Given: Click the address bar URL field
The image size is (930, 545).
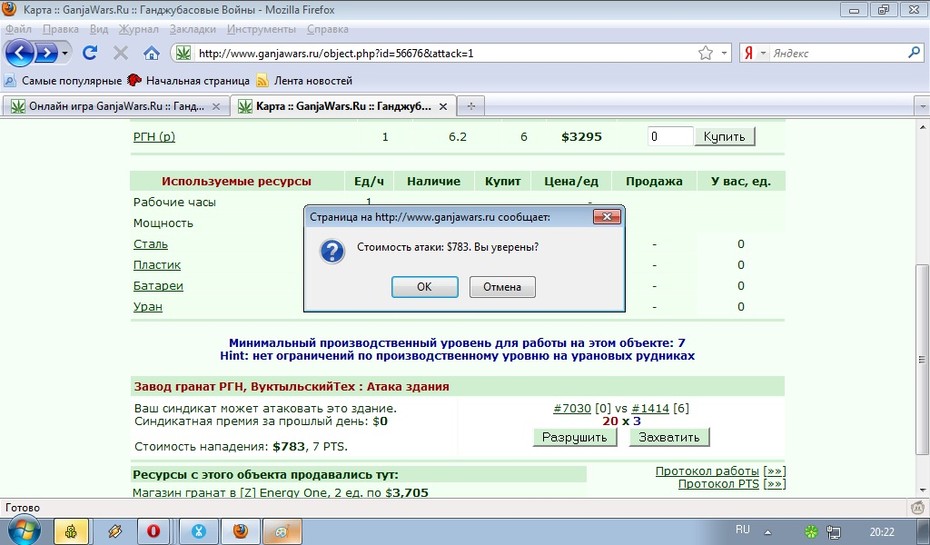Looking at the screenshot, I should (445, 53).
